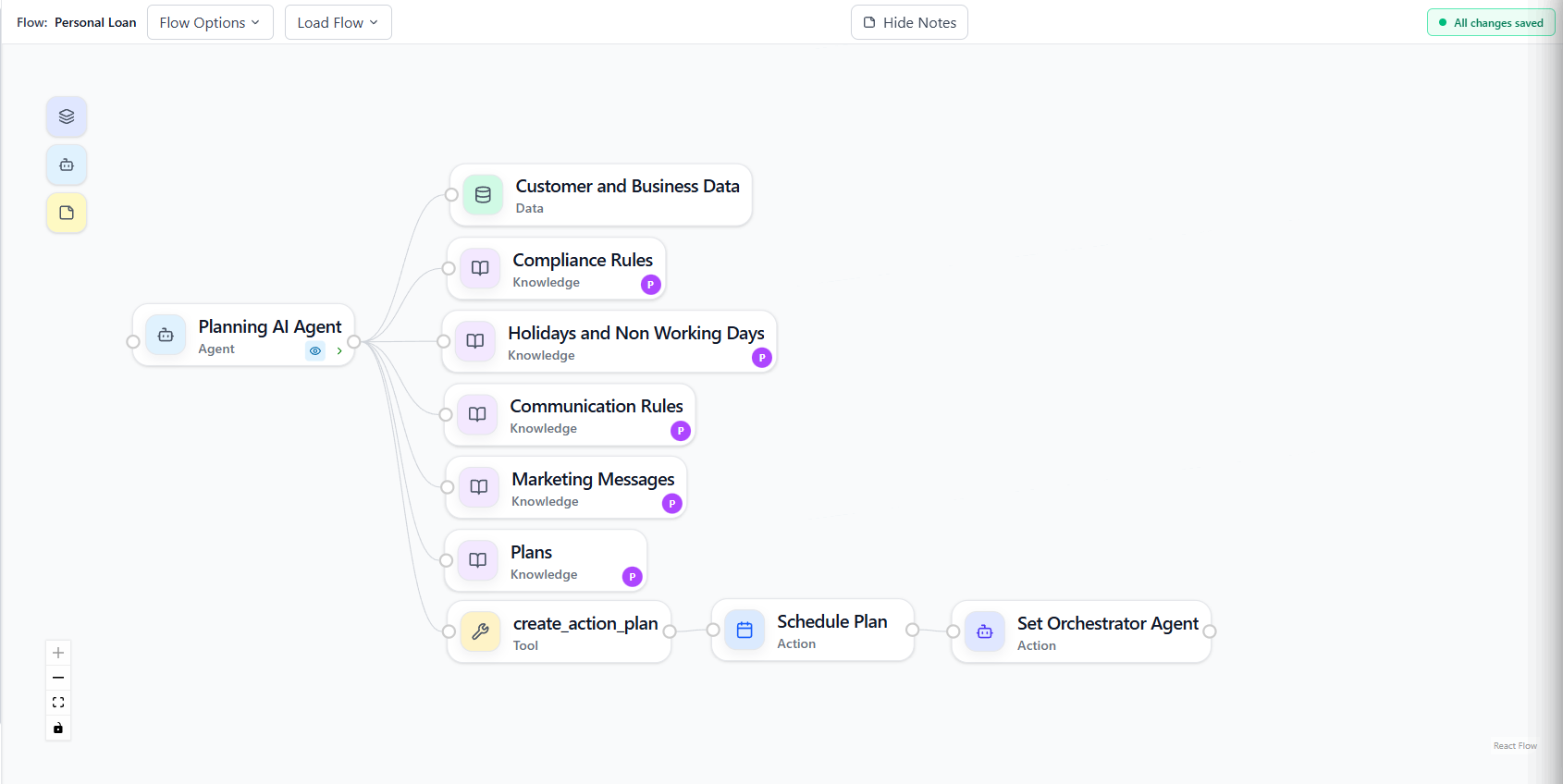The height and width of the screenshot is (784, 1563).
Task: Hide notes using the Hide Notes button
Action: tap(909, 22)
